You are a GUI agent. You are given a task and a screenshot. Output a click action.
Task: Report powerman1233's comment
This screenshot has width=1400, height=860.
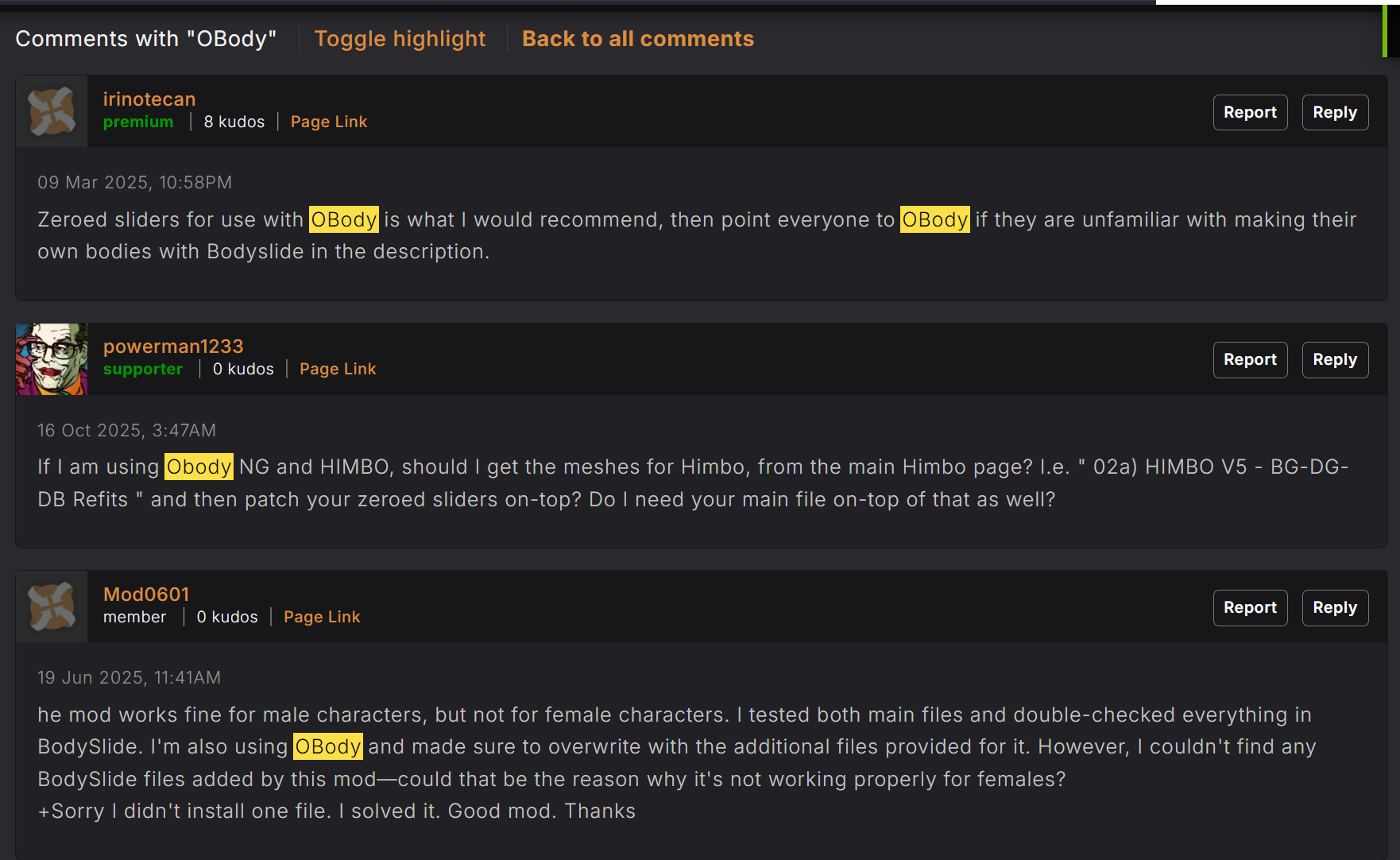(1250, 360)
